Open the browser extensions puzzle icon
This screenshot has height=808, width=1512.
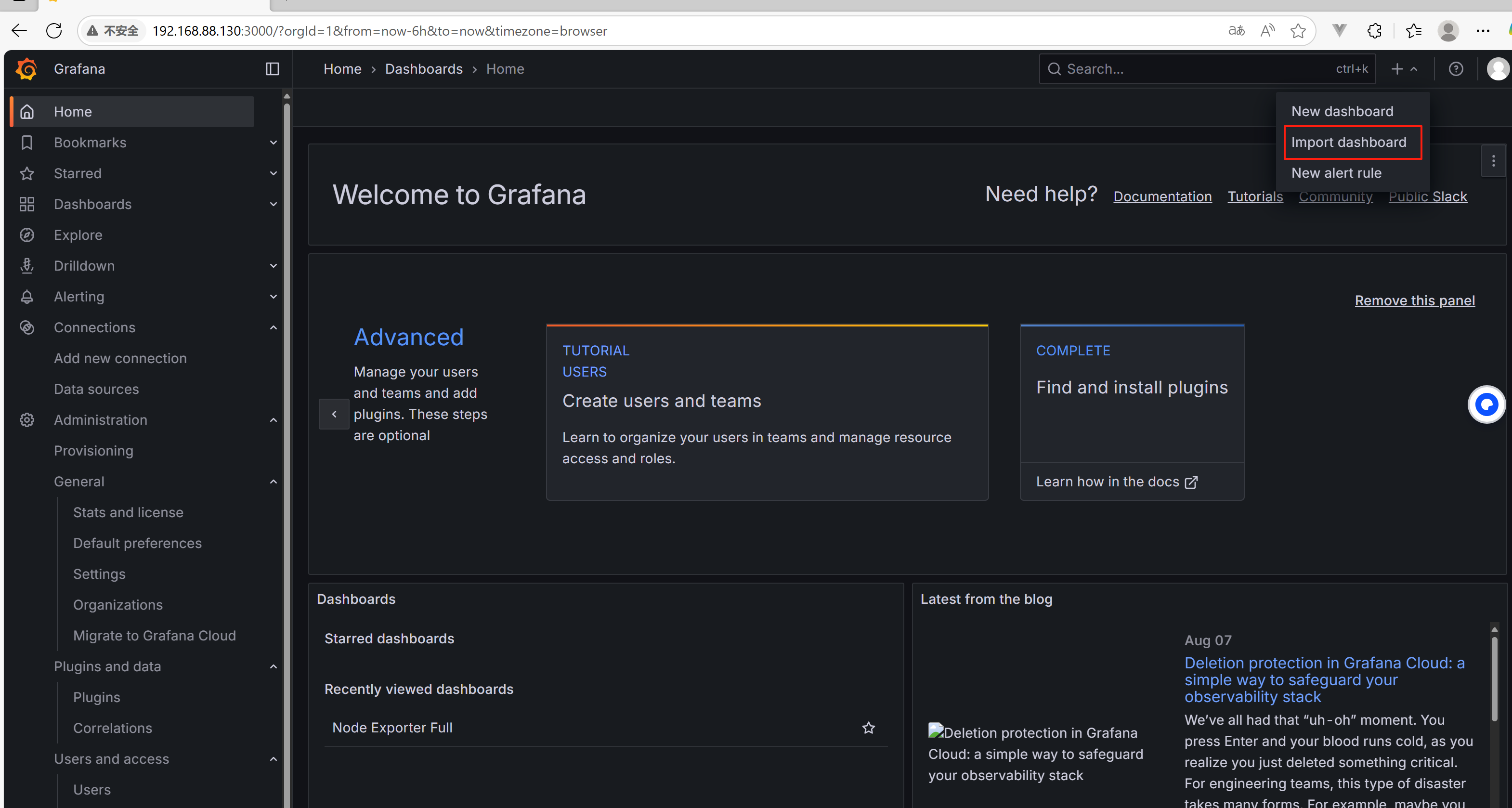pyautogui.click(x=1375, y=30)
